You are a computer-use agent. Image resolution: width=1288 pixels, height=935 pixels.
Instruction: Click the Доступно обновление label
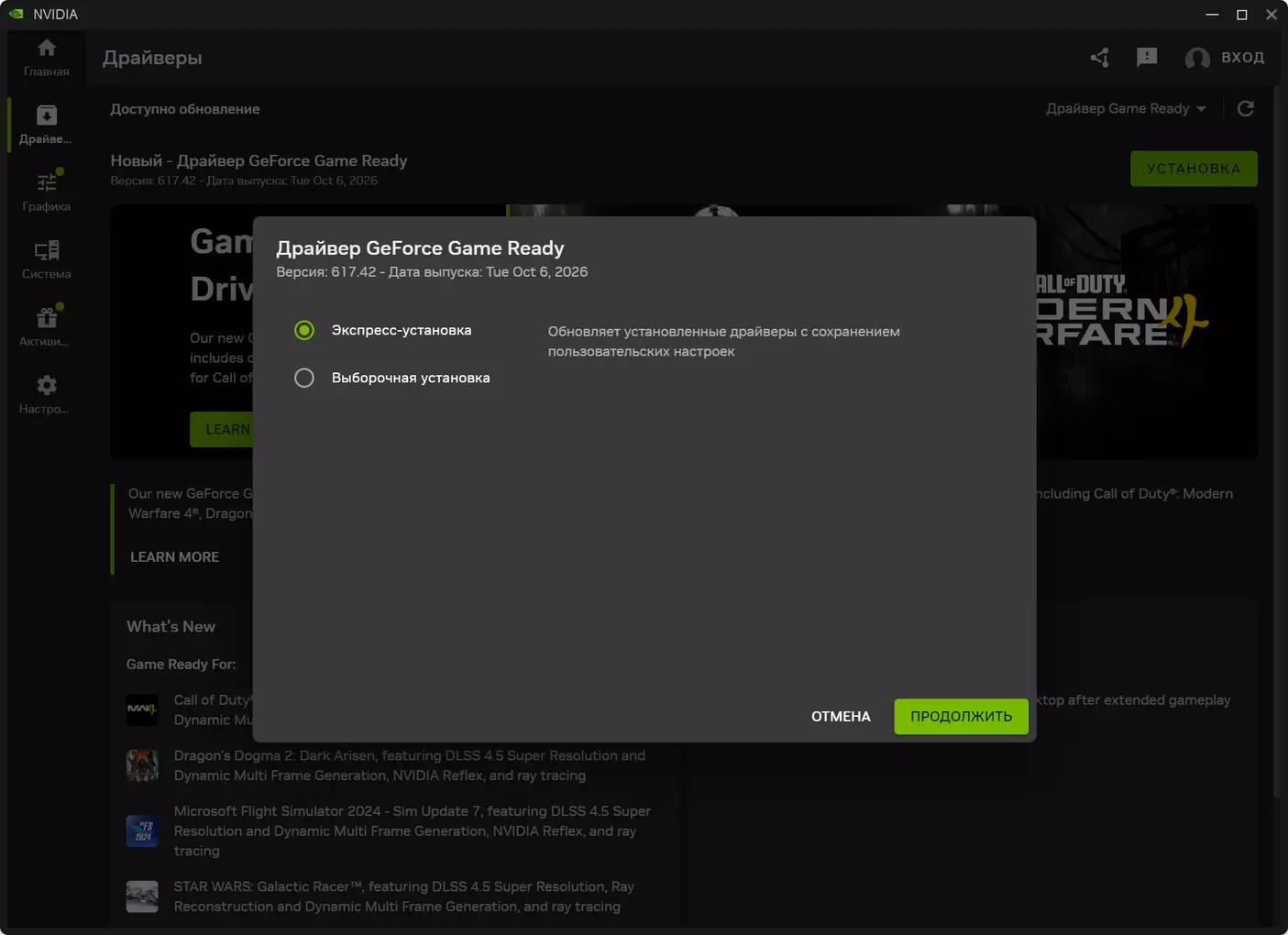[x=185, y=109]
